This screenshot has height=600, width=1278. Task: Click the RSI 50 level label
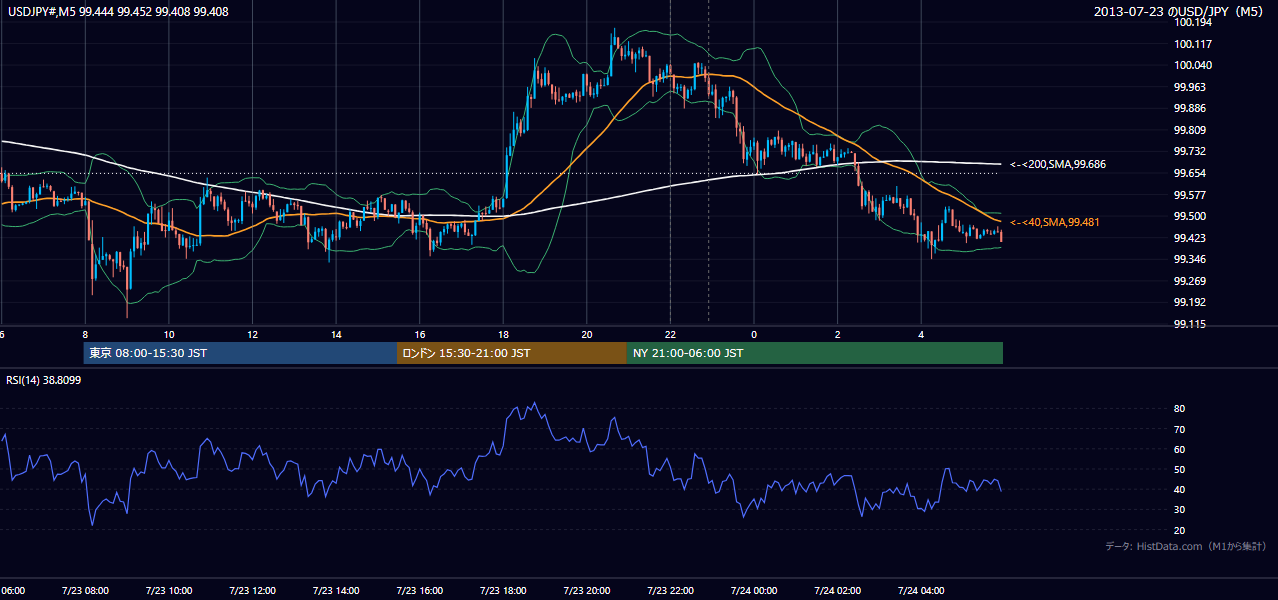point(1179,470)
